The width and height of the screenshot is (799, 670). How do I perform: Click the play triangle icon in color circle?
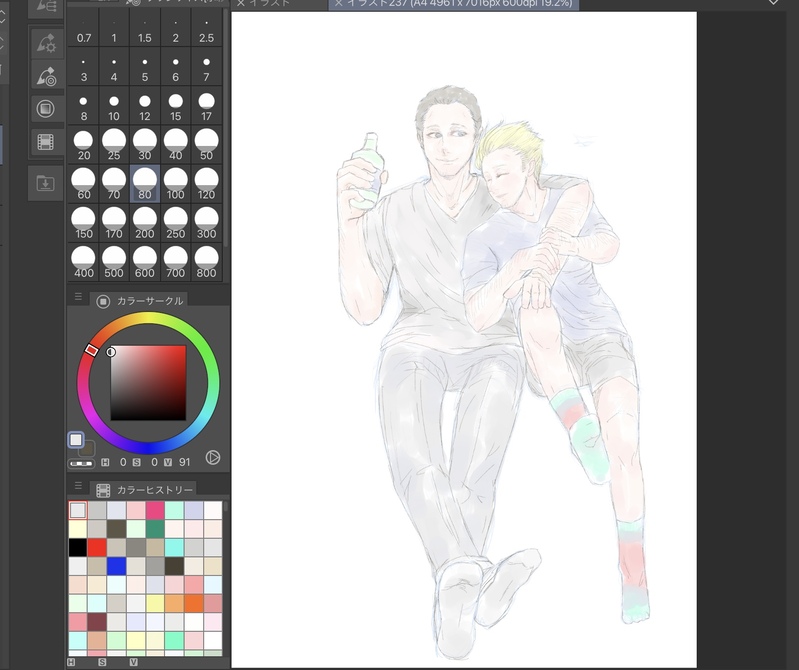[212, 458]
